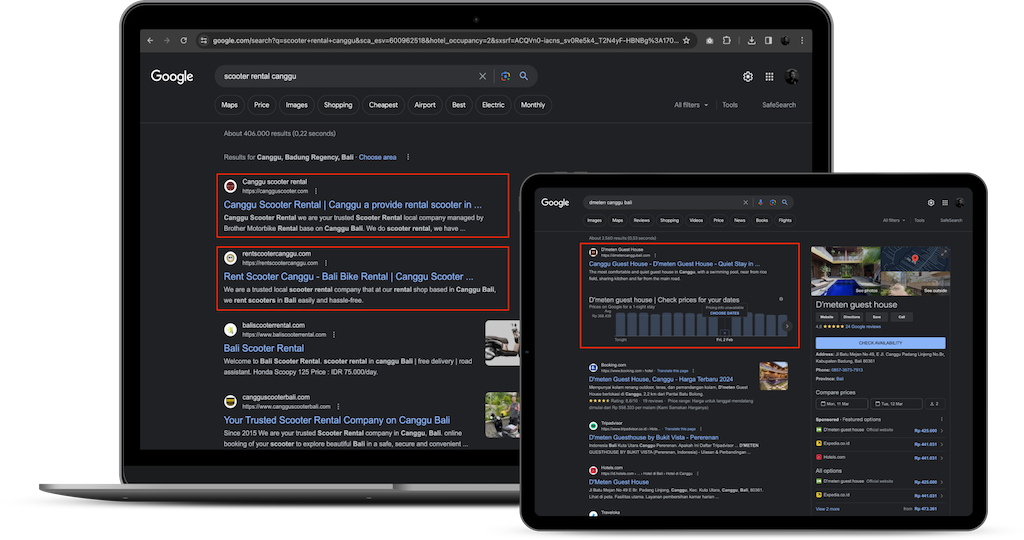
Task: Open Chrome downloads icon on laptop
Action: click(752, 40)
